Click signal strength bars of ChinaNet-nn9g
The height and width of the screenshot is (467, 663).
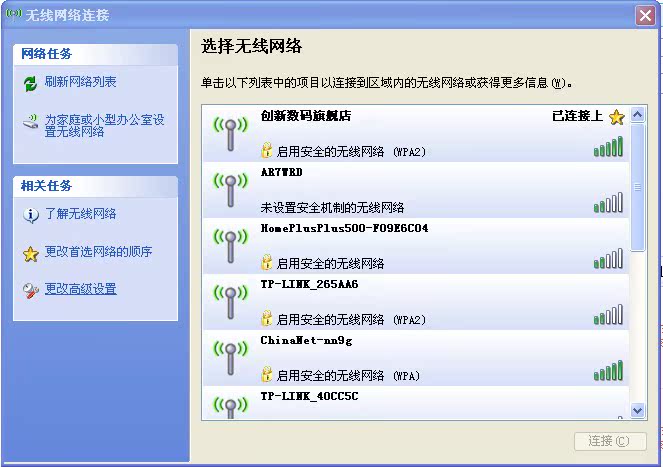(x=608, y=371)
